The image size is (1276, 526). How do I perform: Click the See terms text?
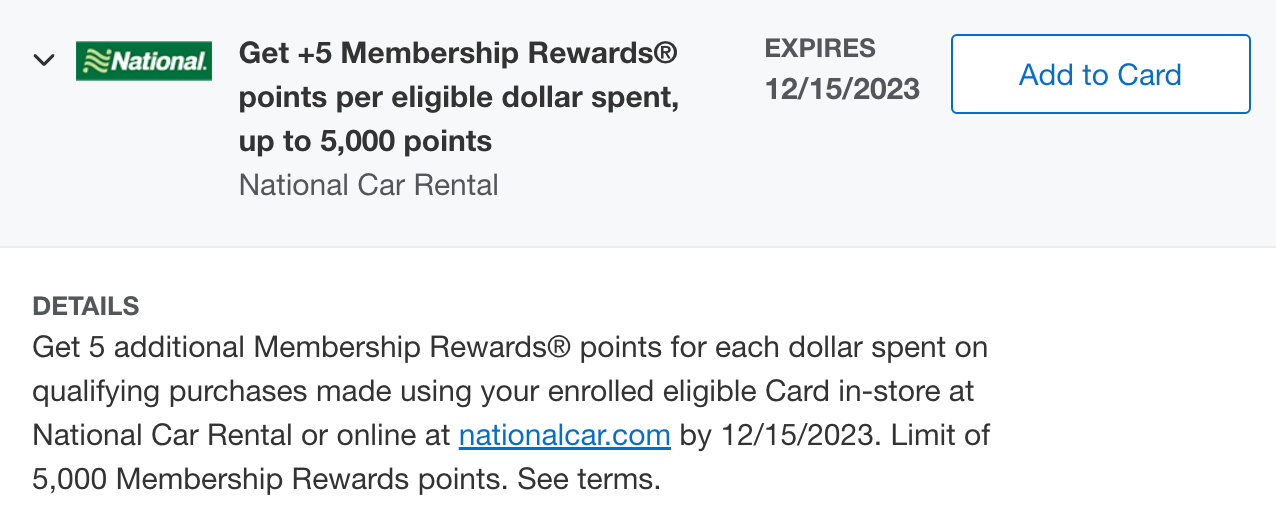click(x=588, y=479)
